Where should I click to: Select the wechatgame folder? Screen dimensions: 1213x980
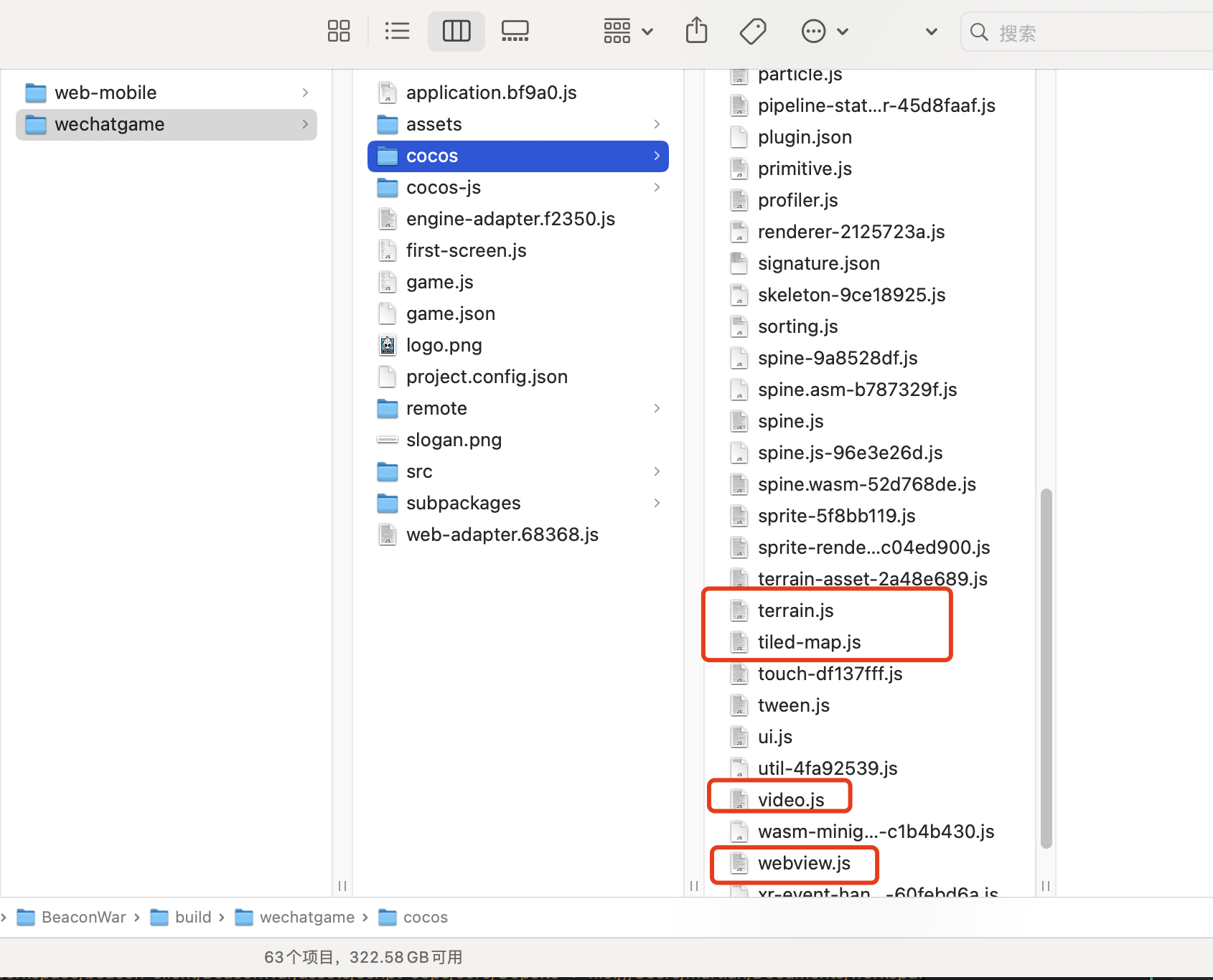pyautogui.click(x=166, y=124)
